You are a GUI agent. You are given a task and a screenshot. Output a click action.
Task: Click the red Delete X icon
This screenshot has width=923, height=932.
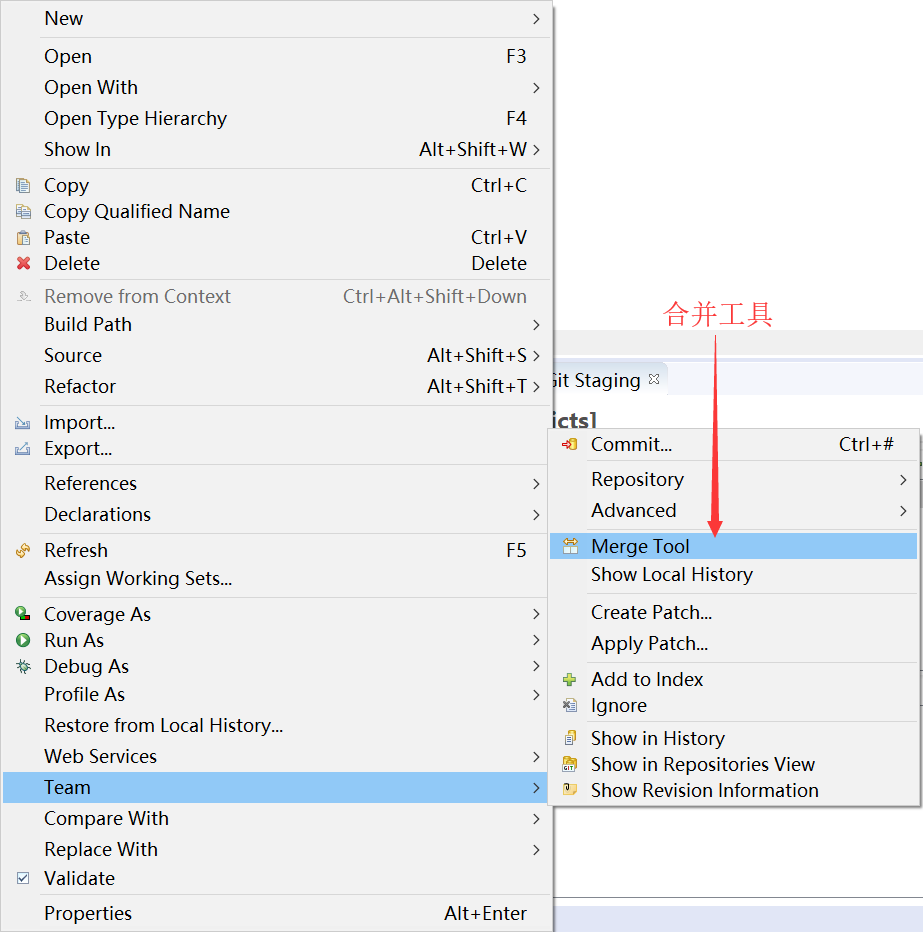23,263
